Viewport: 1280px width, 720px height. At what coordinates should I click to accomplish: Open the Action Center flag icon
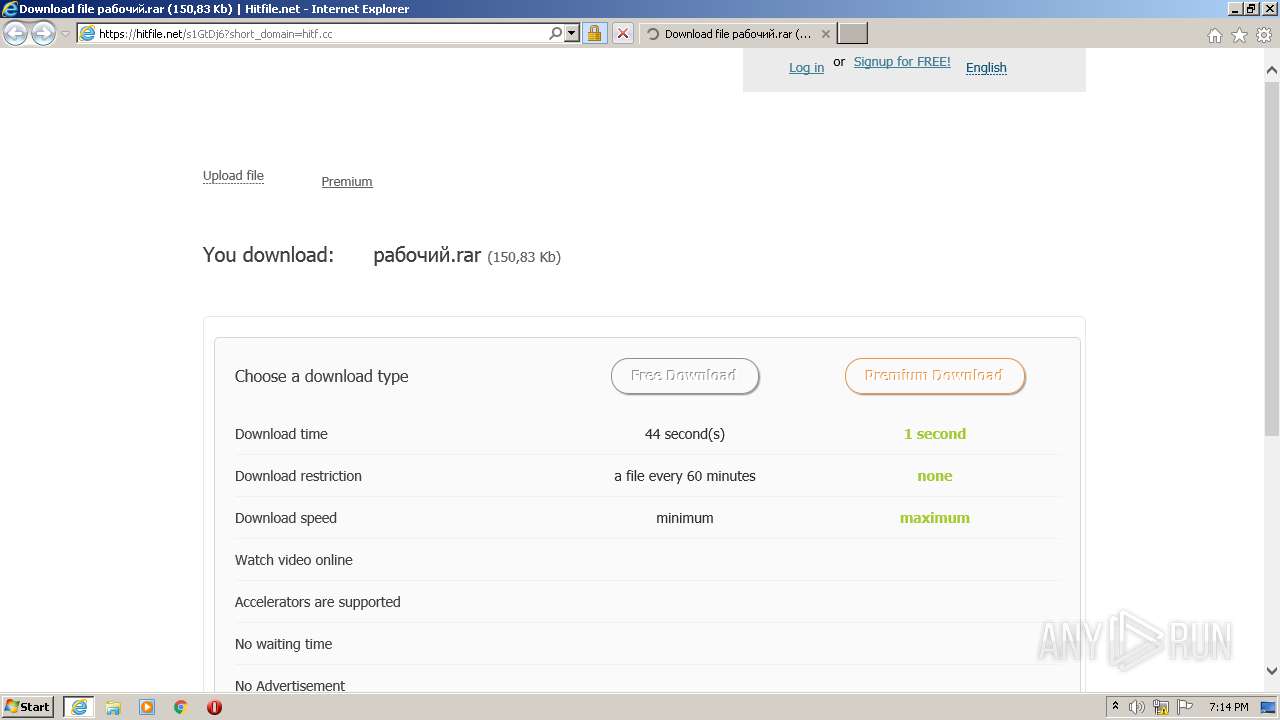tap(1185, 707)
